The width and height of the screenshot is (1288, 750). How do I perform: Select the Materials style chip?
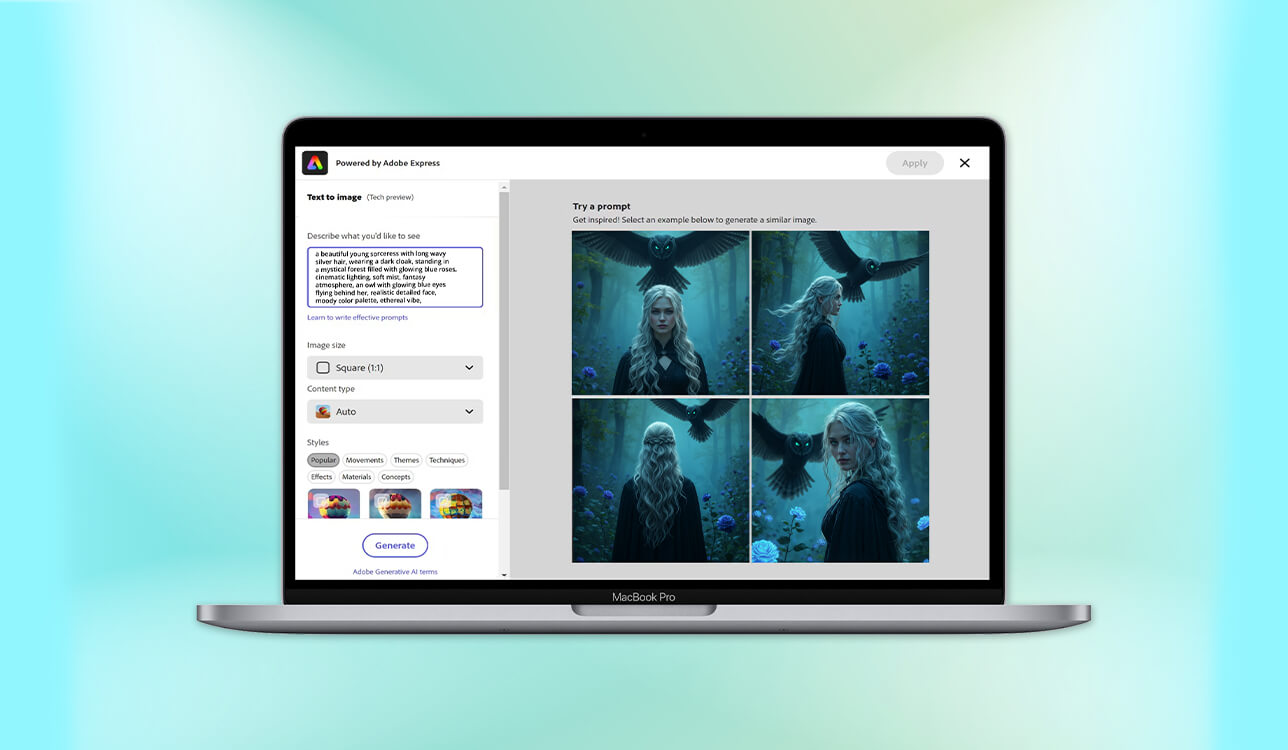[357, 476]
